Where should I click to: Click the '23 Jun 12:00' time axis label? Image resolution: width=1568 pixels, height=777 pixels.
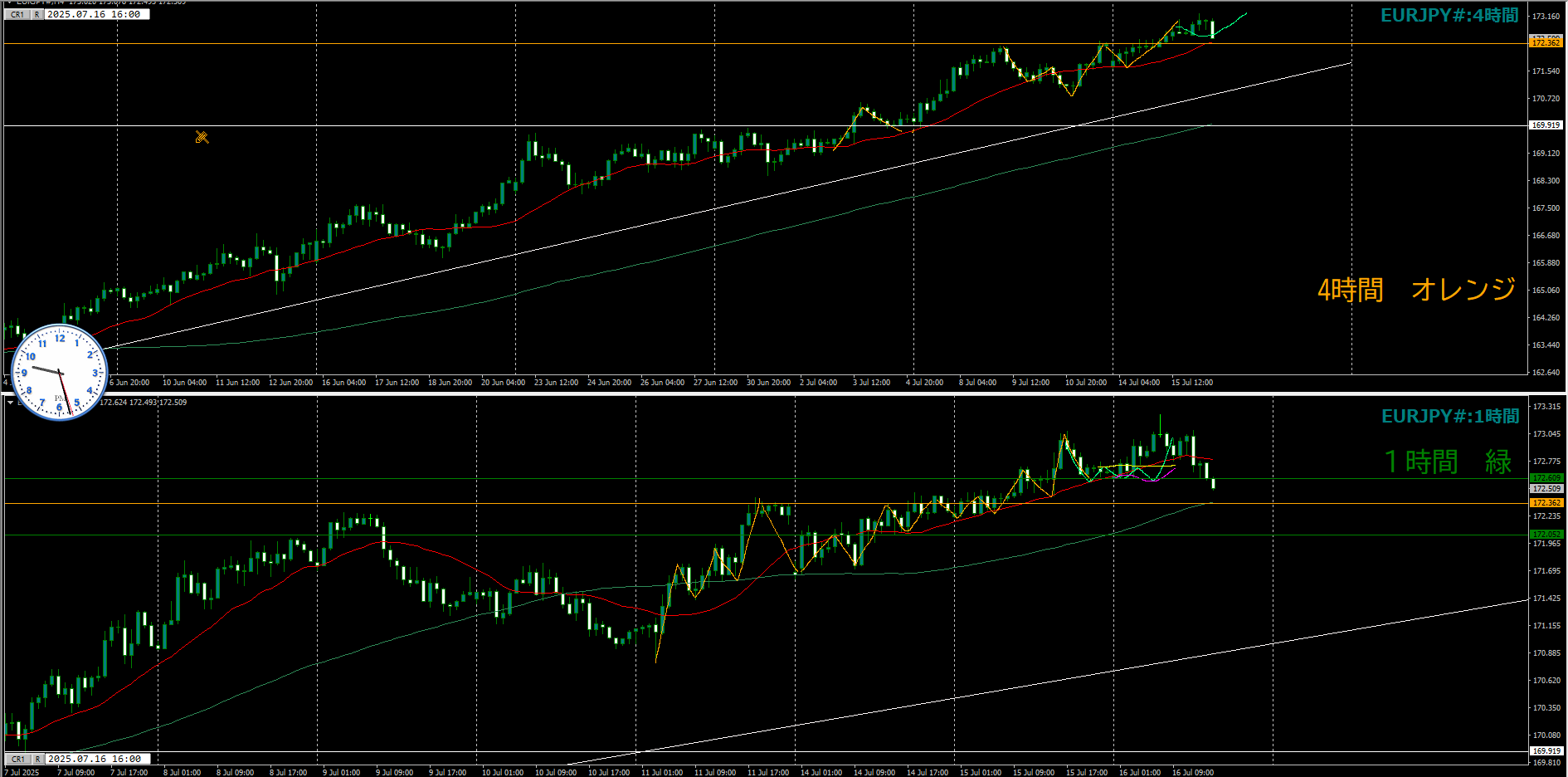(556, 383)
